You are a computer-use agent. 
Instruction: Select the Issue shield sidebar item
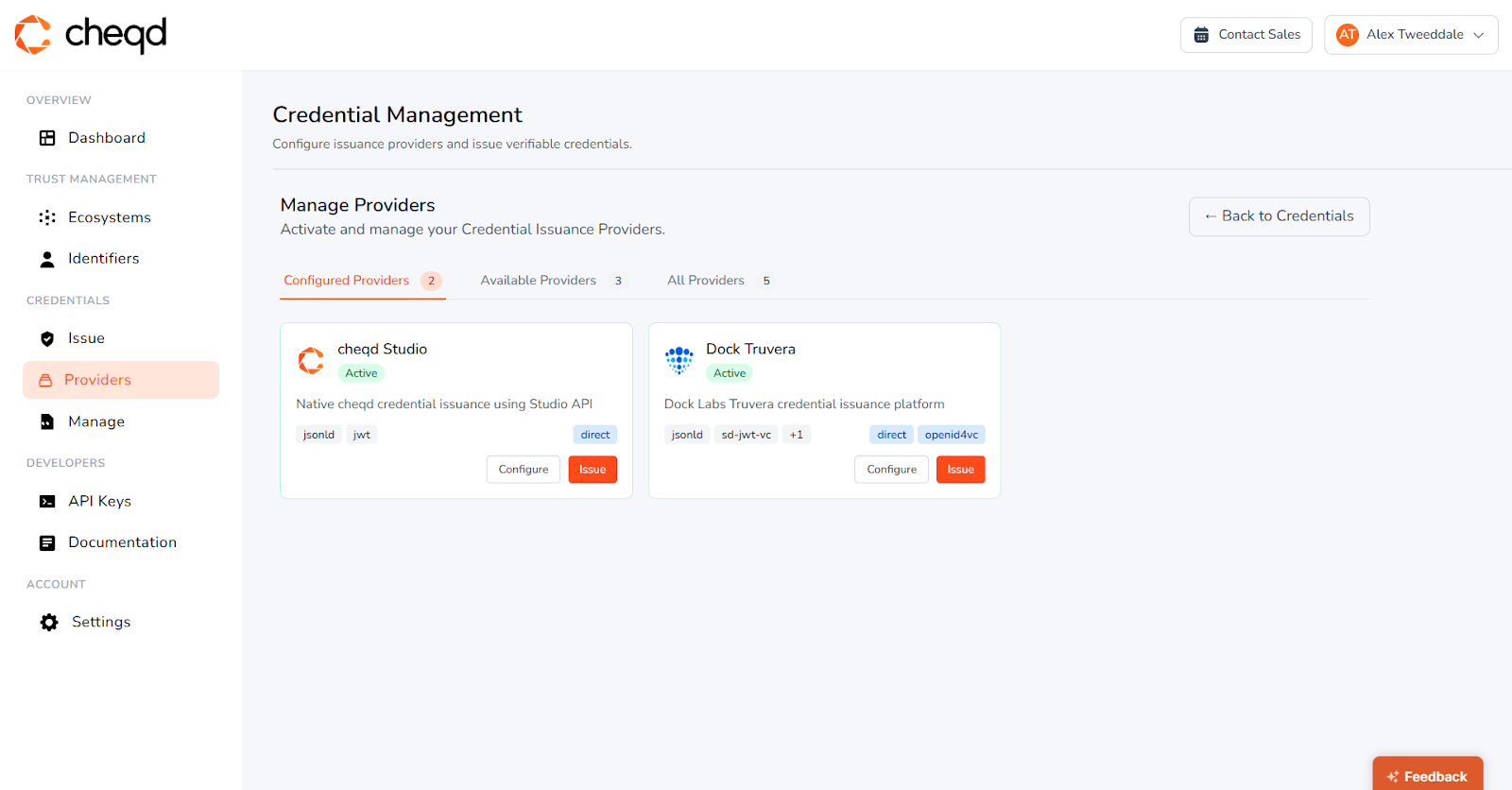click(85, 338)
